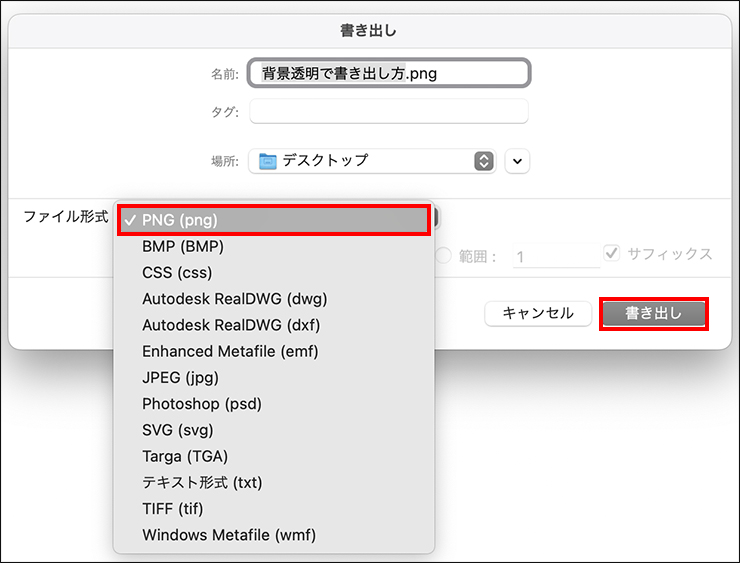Choose TIFF (tif) file format
Viewport: 740px width, 563px height.
click(x=172, y=508)
